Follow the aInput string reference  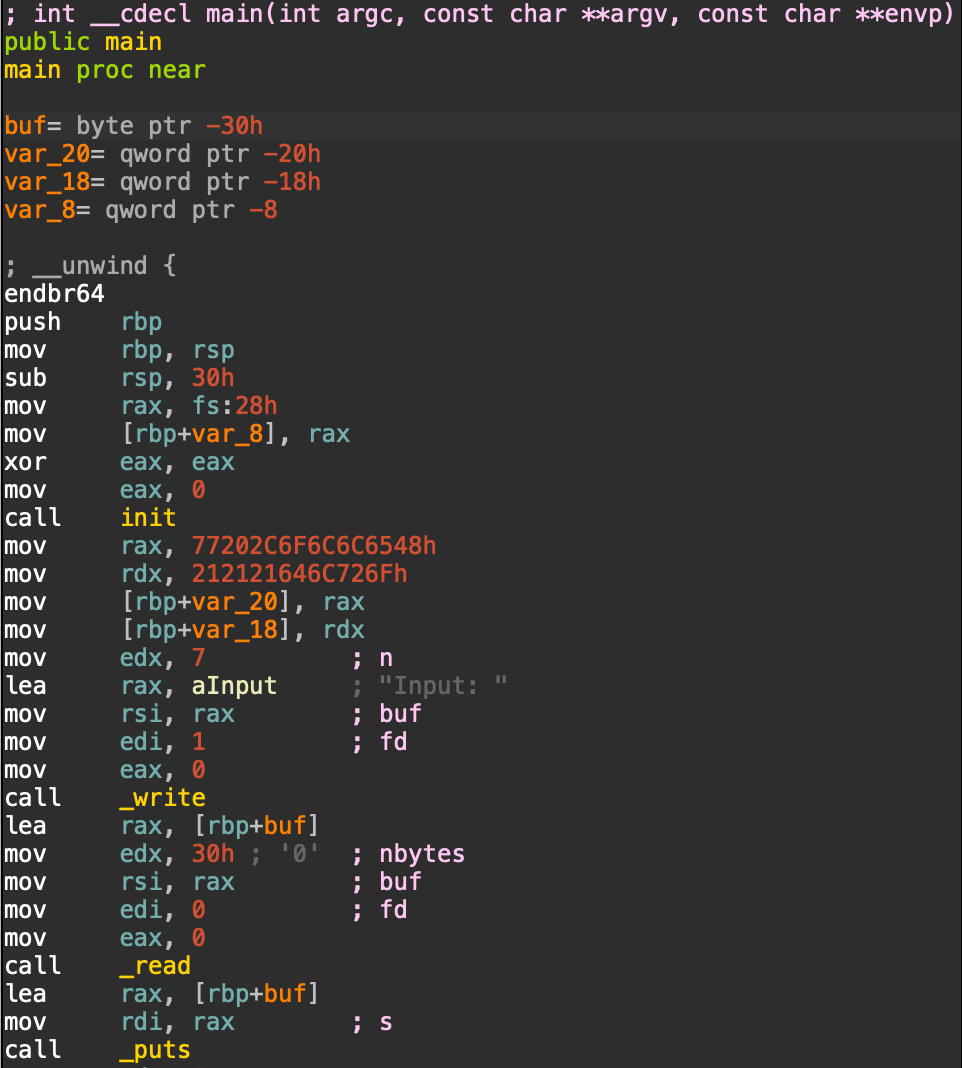coord(234,686)
